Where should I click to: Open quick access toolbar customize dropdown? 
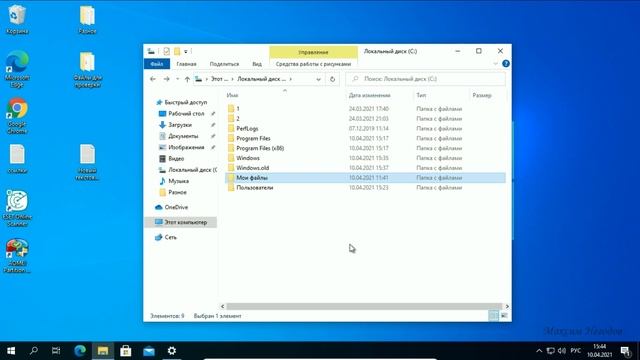(186, 51)
